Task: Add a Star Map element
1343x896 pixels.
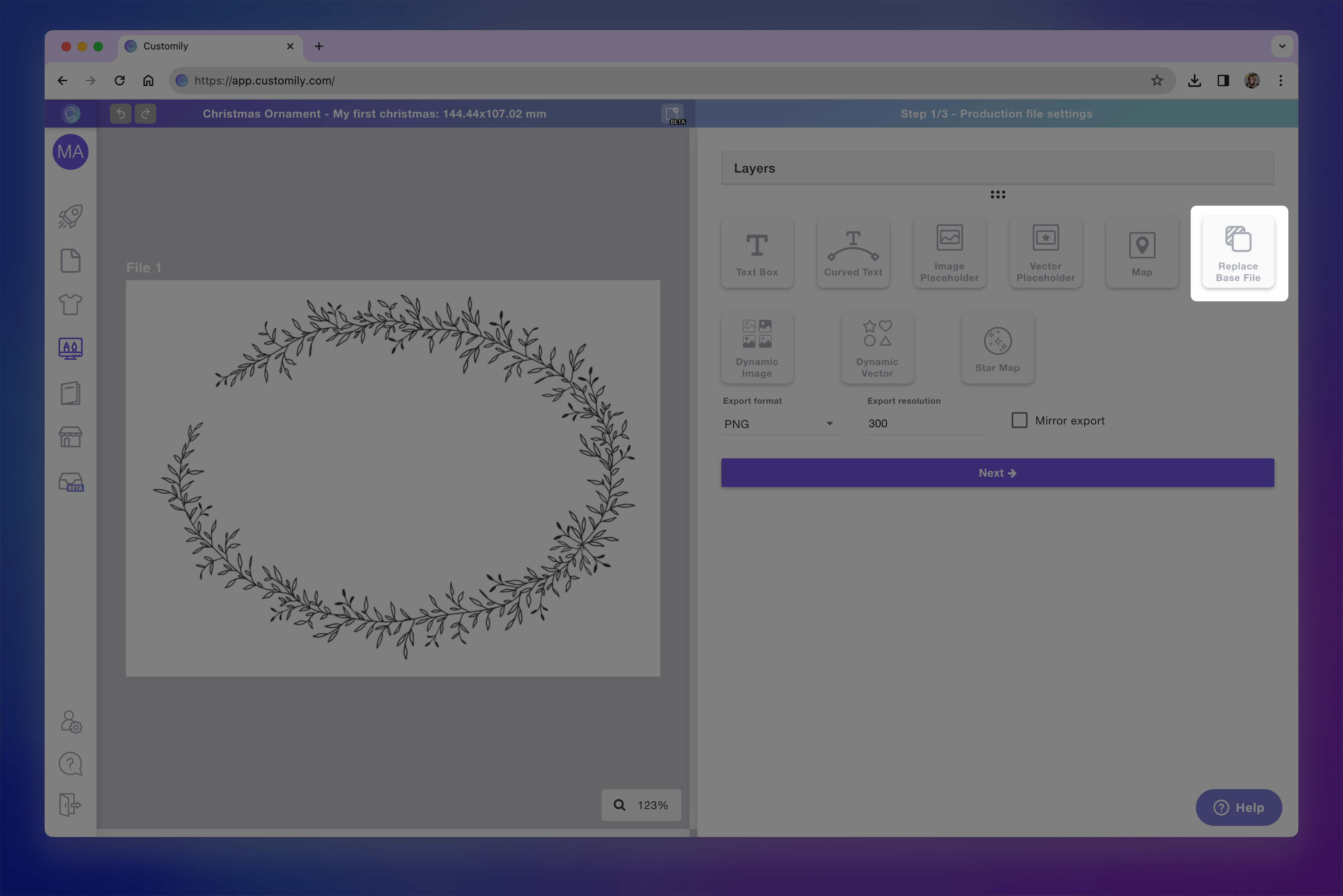Action: pyautogui.click(x=997, y=348)
